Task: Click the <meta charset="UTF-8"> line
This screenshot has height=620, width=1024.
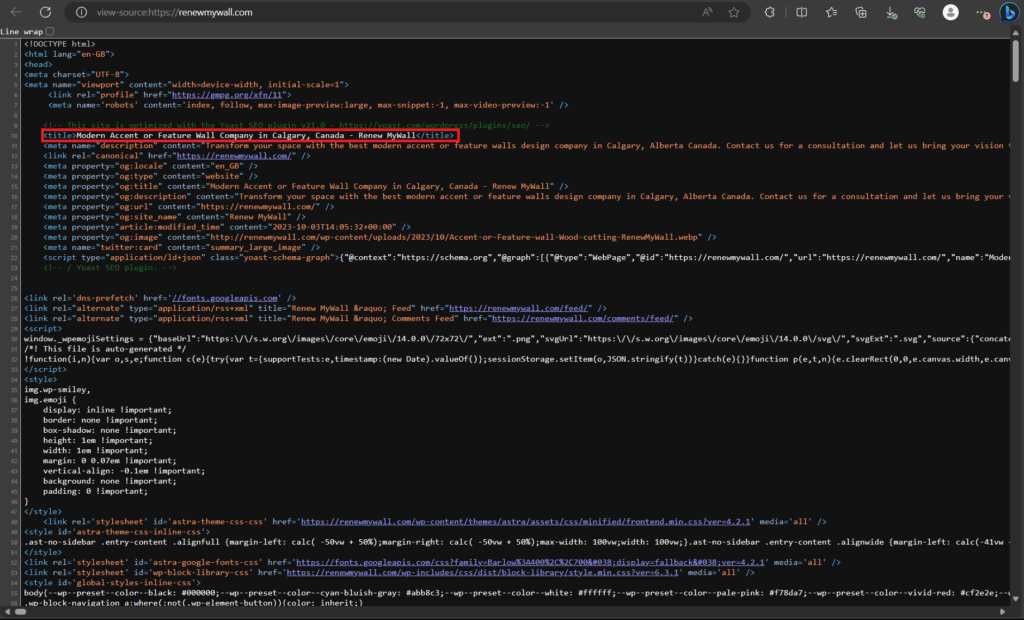Action: pyautogui.click(x=76, y=74)
